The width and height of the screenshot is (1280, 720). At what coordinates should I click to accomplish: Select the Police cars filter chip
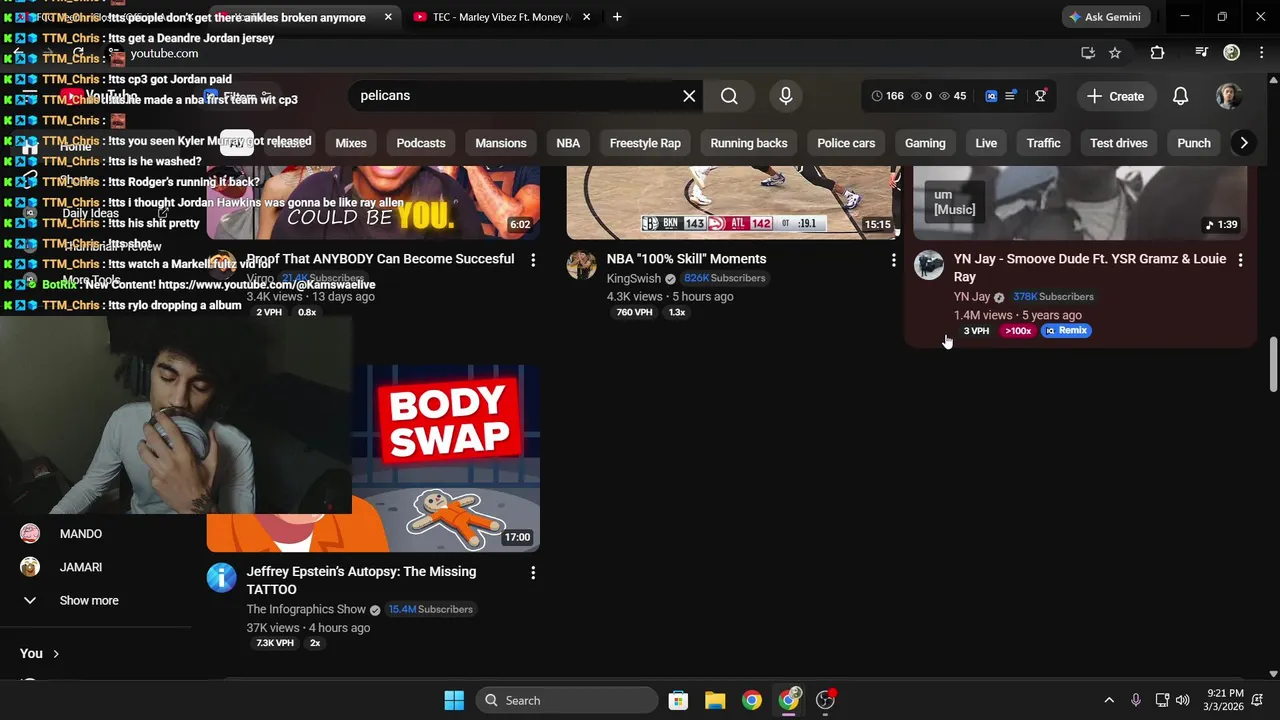point(846,143)
